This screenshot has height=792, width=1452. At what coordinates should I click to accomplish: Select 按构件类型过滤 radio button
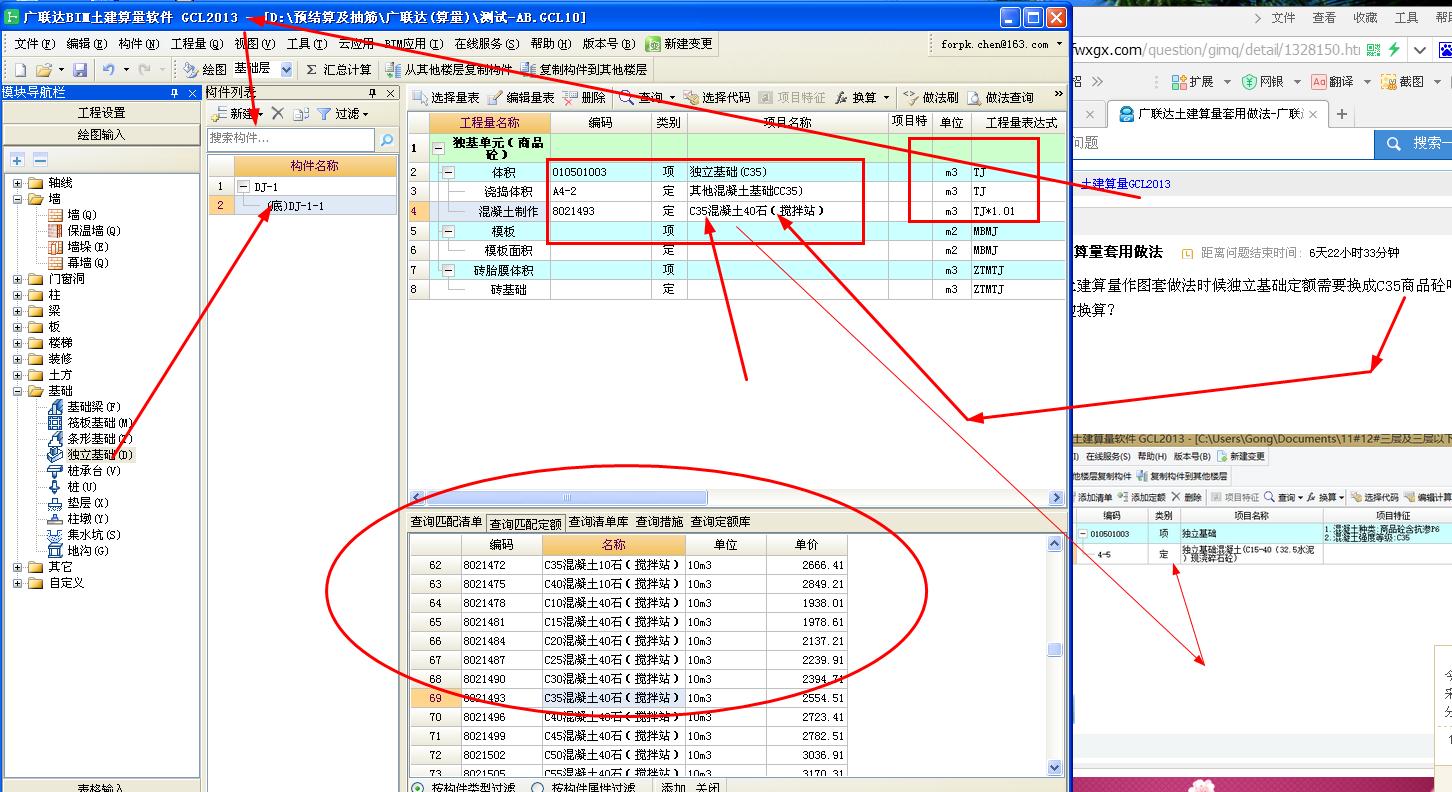[418, 788]
